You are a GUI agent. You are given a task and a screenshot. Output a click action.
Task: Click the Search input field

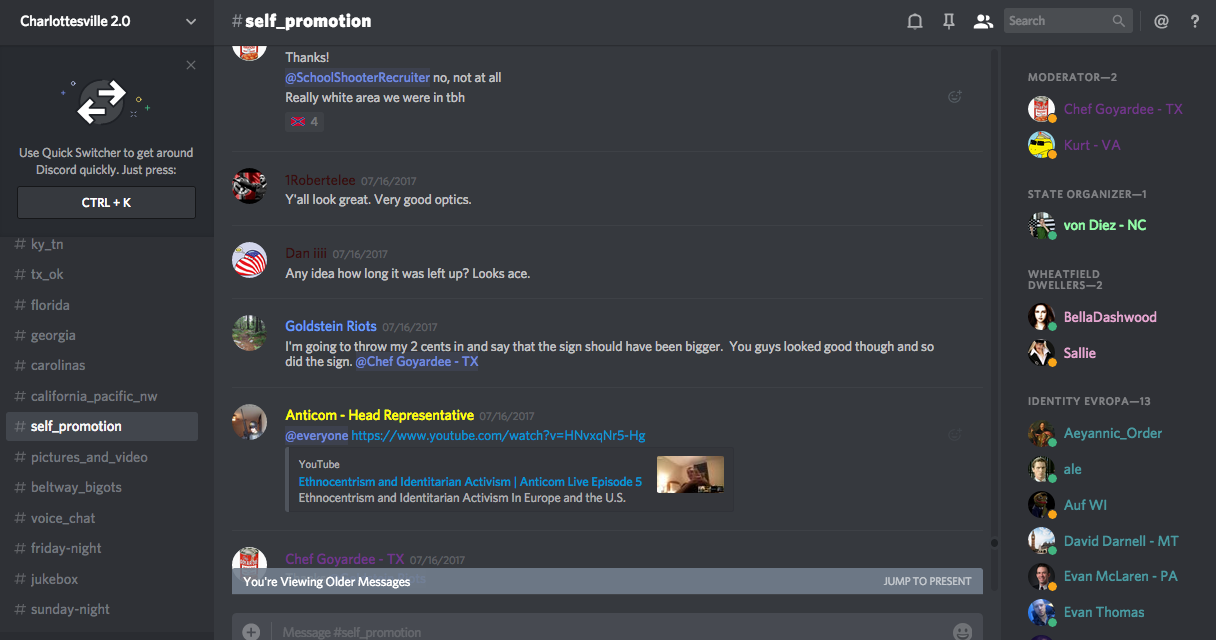click(1058, 21)
